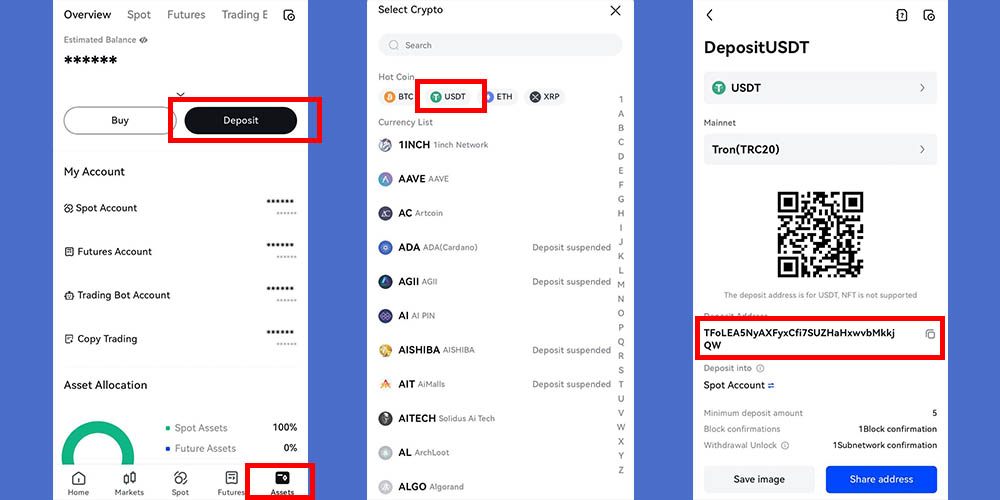Open Assets in bottom navigation
This screenshot has height=500, width=1000.
[282, 483]
